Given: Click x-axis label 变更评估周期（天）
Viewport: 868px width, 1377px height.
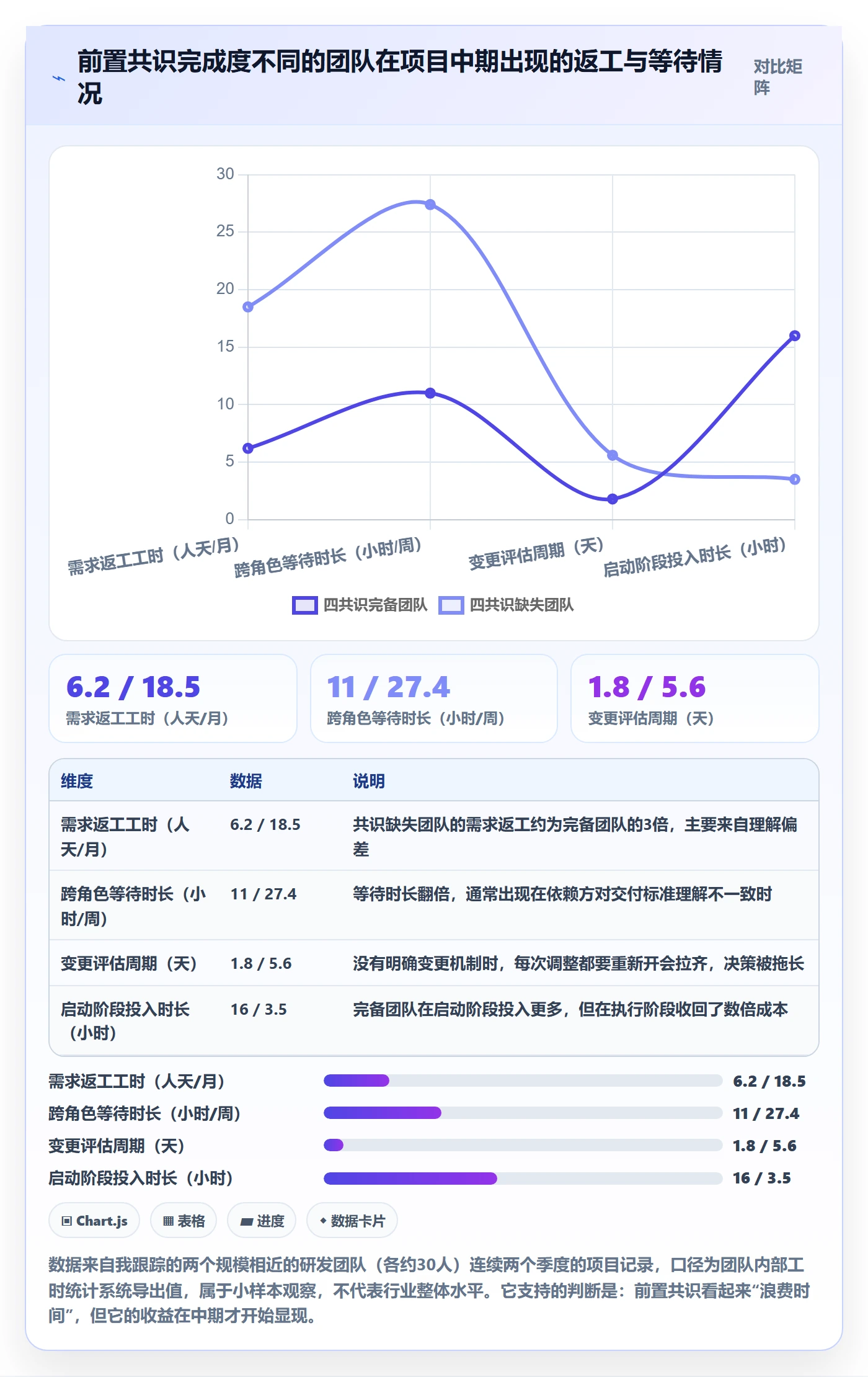Looking at the screenshot, I should point(536,553).
